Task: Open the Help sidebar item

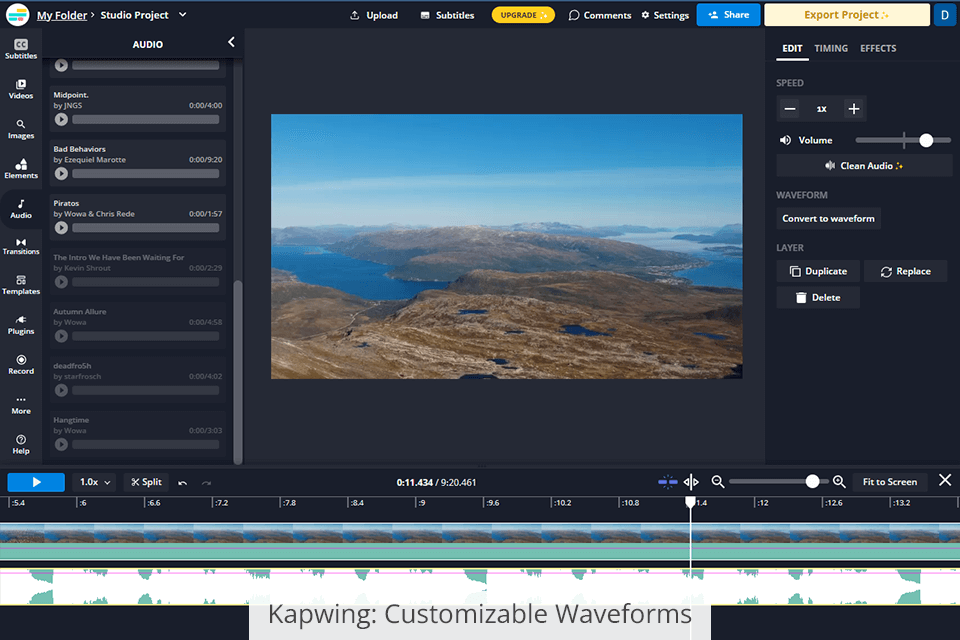Action: coord(21,445)
